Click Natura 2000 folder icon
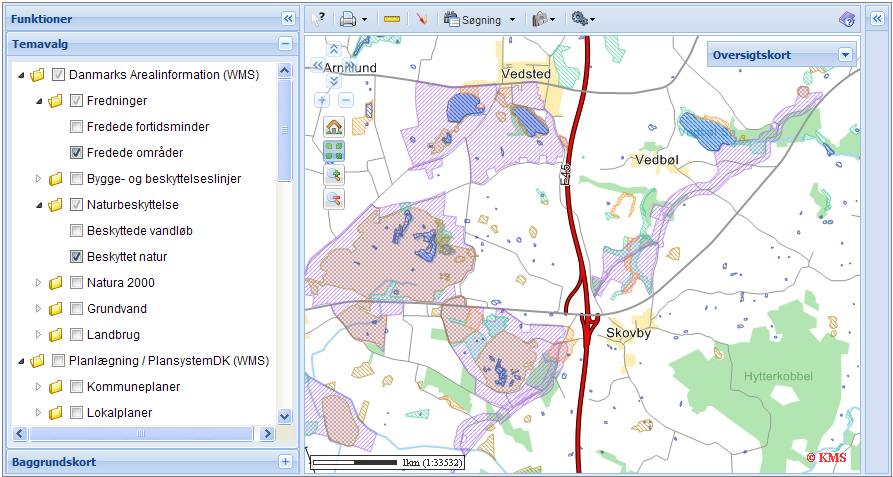893x477 pixels. [x=56, y=282]
